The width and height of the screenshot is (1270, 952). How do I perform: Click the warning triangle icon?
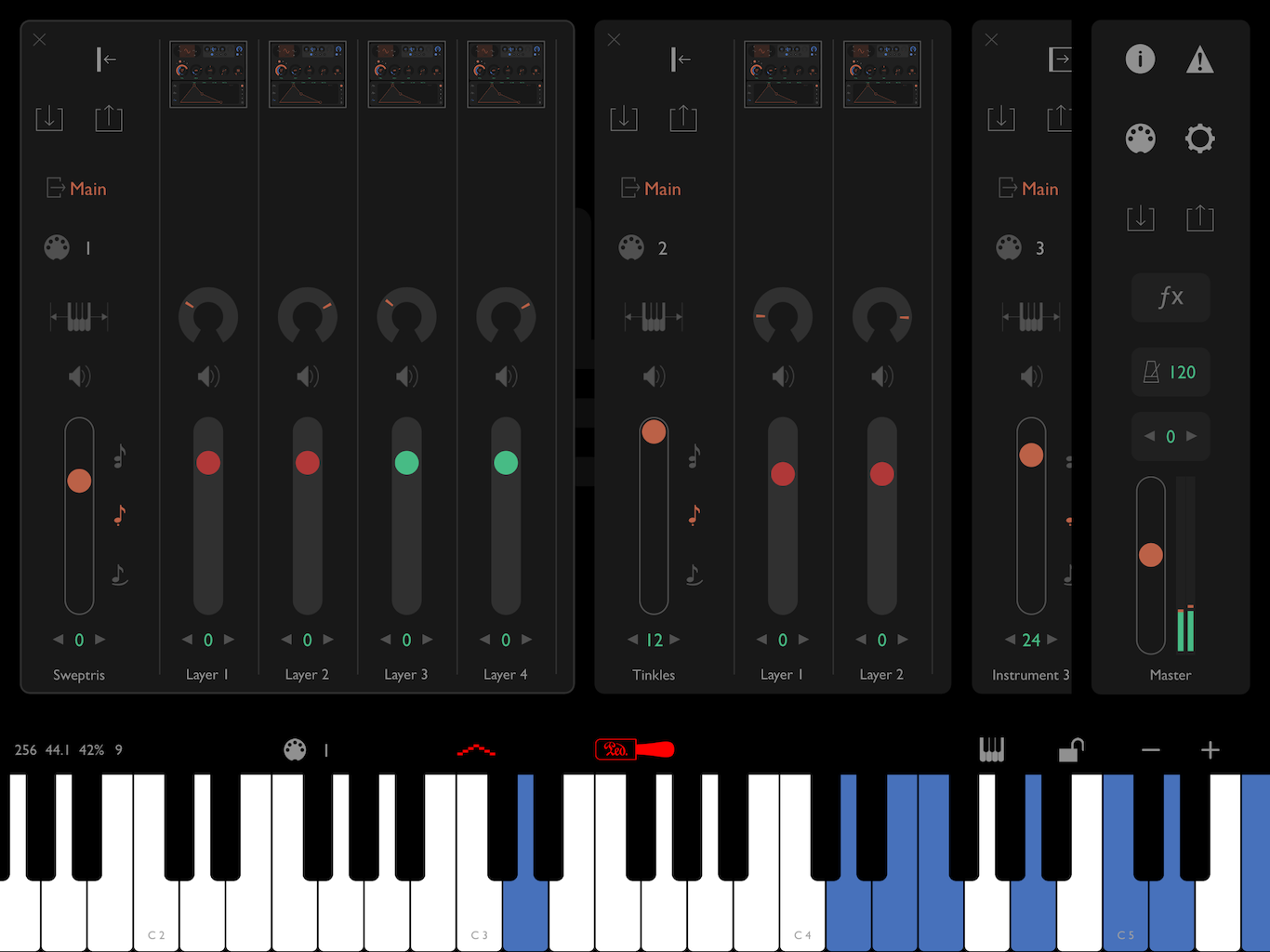[1200, 60]
